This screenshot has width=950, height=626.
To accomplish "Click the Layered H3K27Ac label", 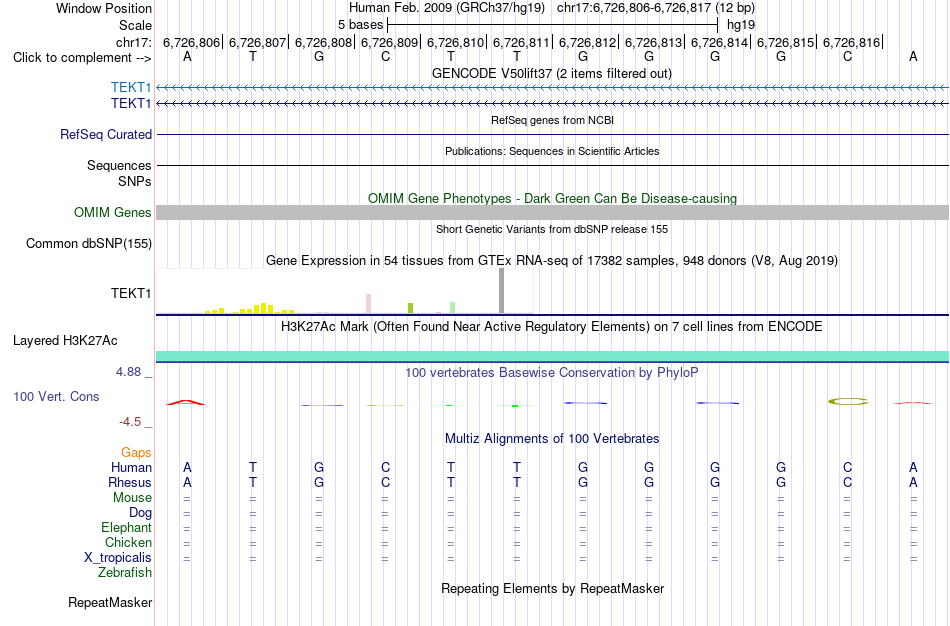I will pos(65,341).
